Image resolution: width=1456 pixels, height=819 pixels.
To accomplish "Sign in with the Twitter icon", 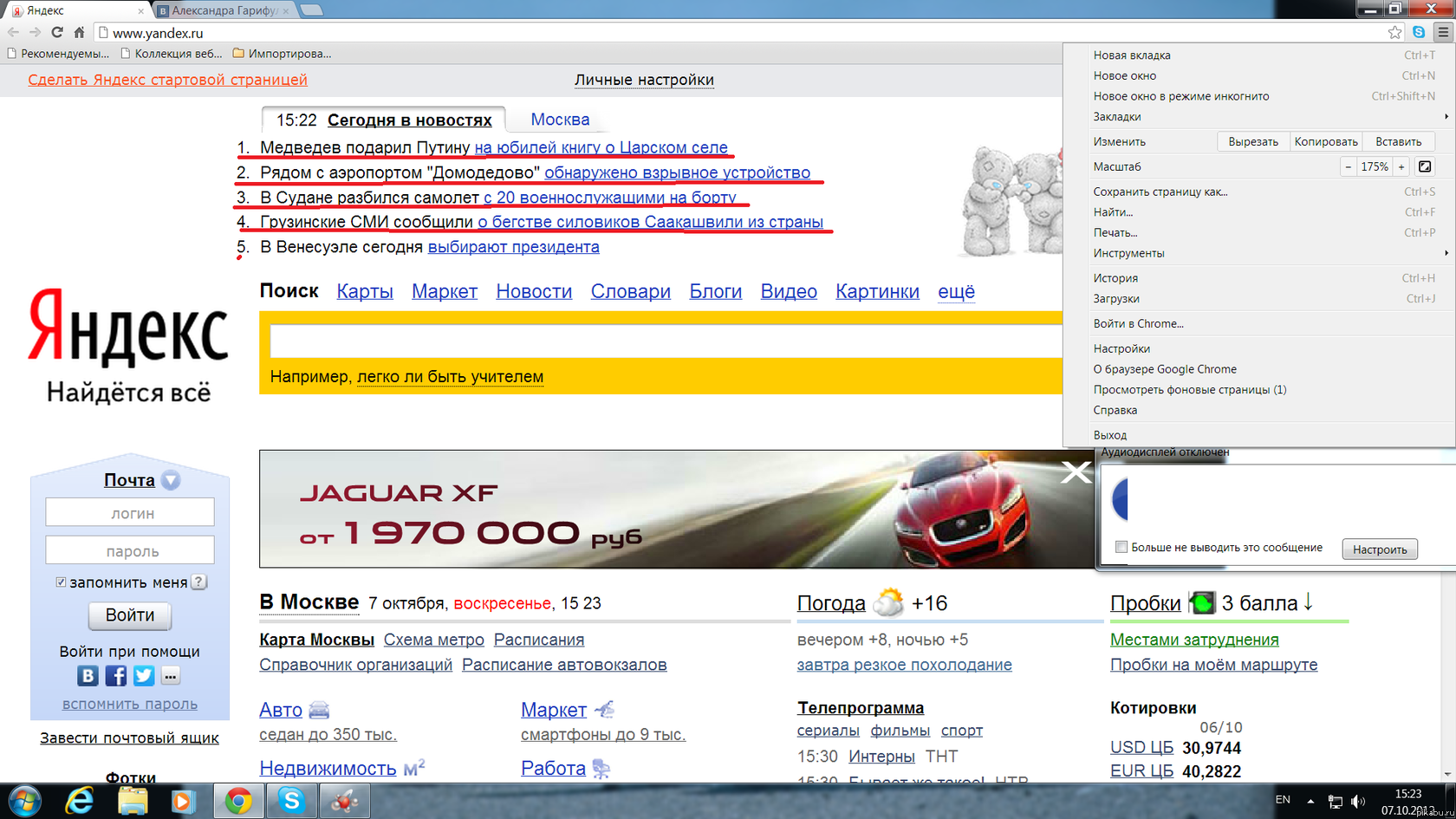I will click(144, 676).
